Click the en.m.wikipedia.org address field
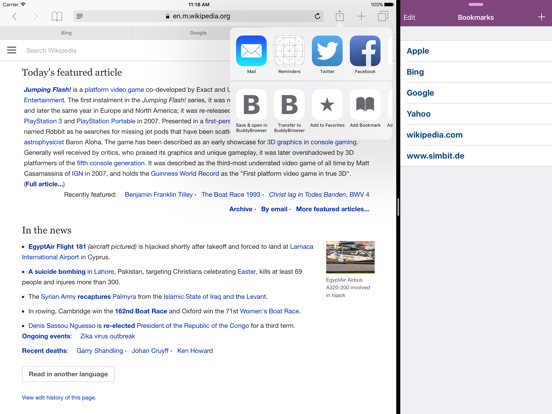 199,16
